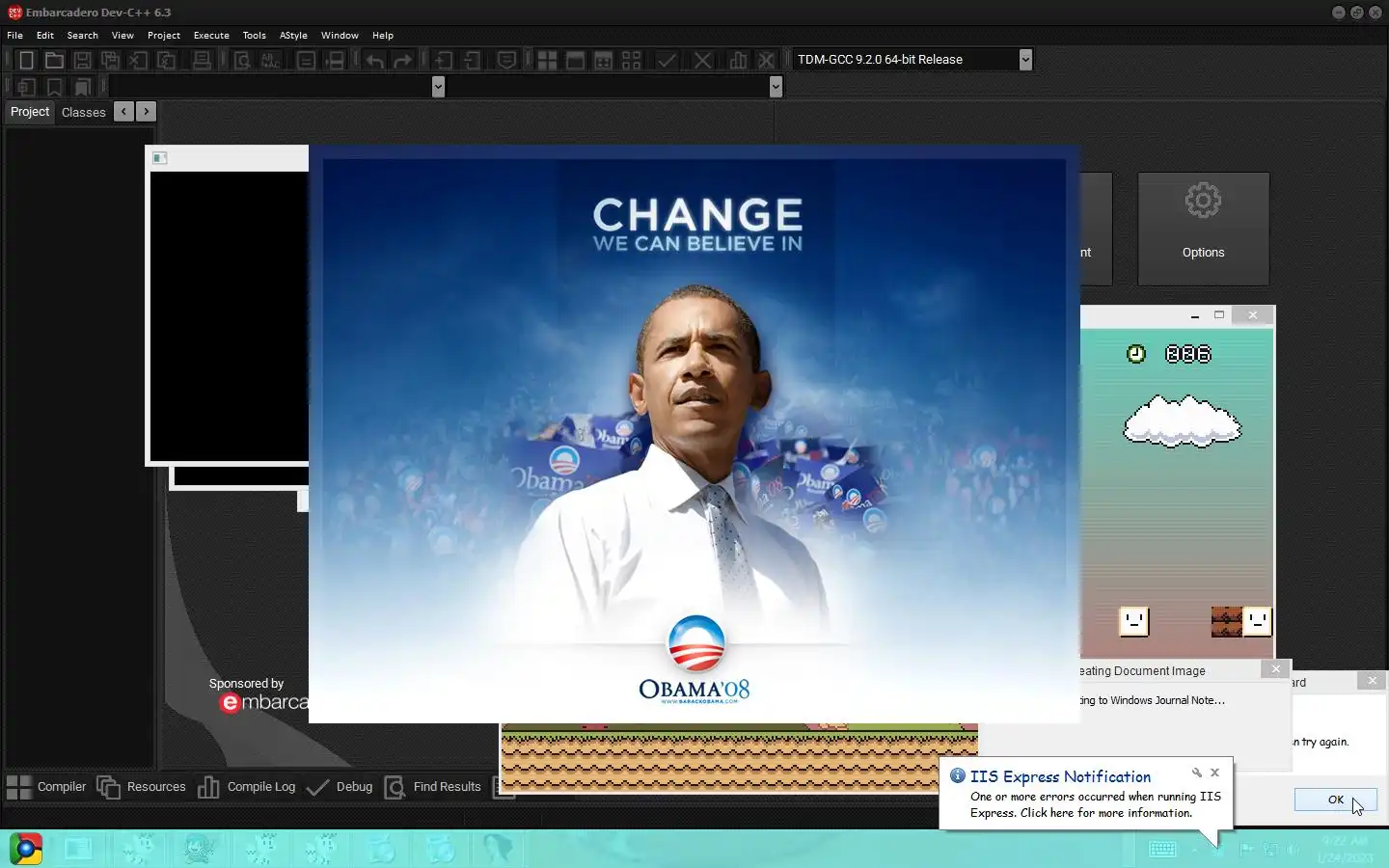
Task: Click the Insert icon at start of second toolbar row
Action: coord(26,87)
